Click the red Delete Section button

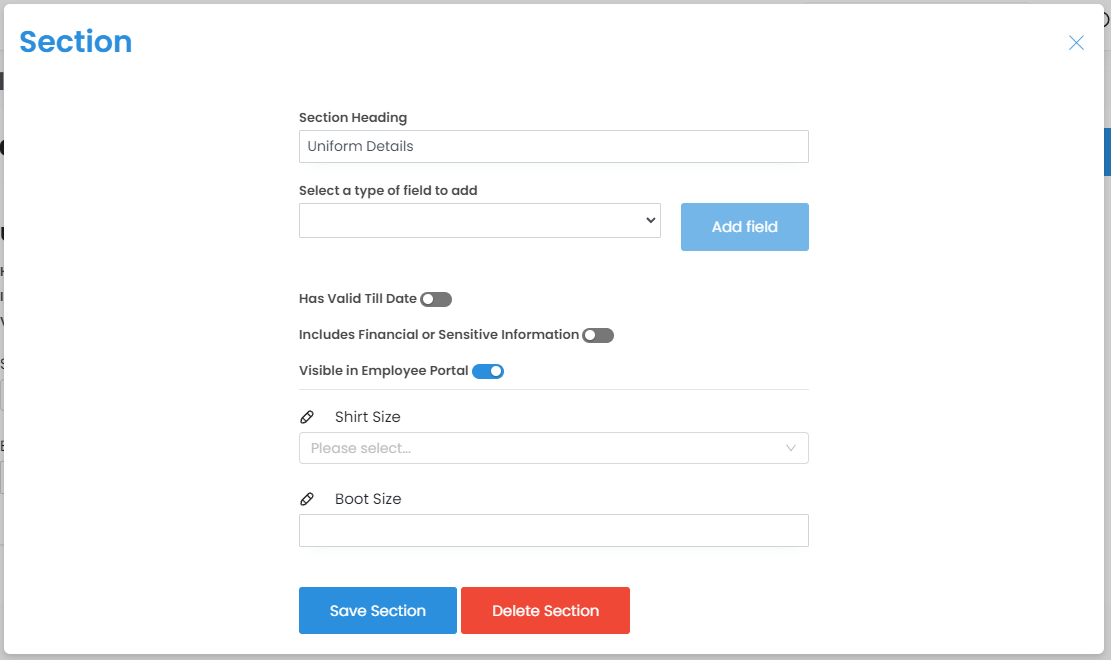pyautogui.click(x=545, y=611)
